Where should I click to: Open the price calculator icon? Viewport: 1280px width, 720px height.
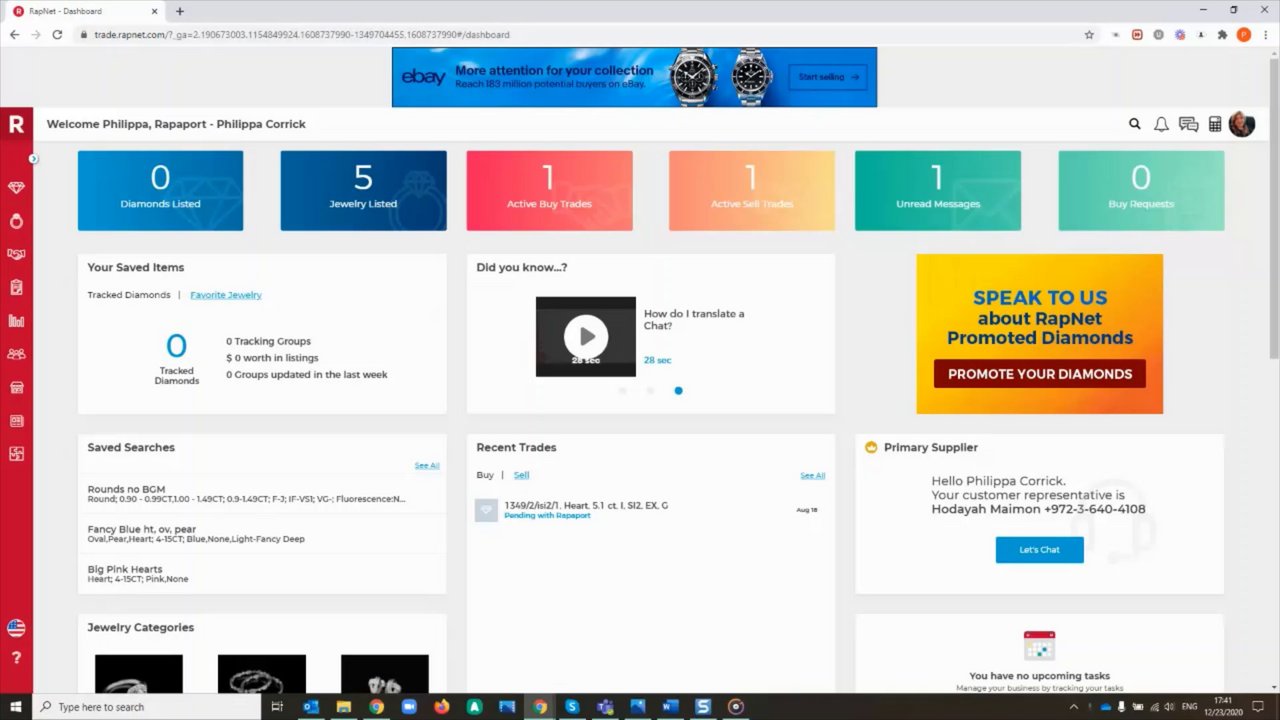point(1215,124)
